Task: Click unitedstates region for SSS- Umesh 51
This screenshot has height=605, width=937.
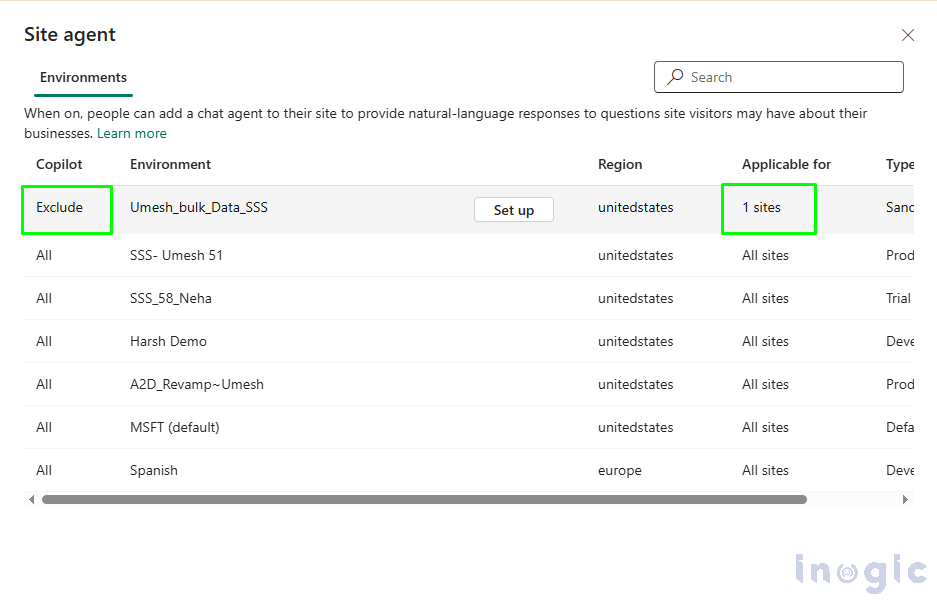Action: (x=635, y=255)
